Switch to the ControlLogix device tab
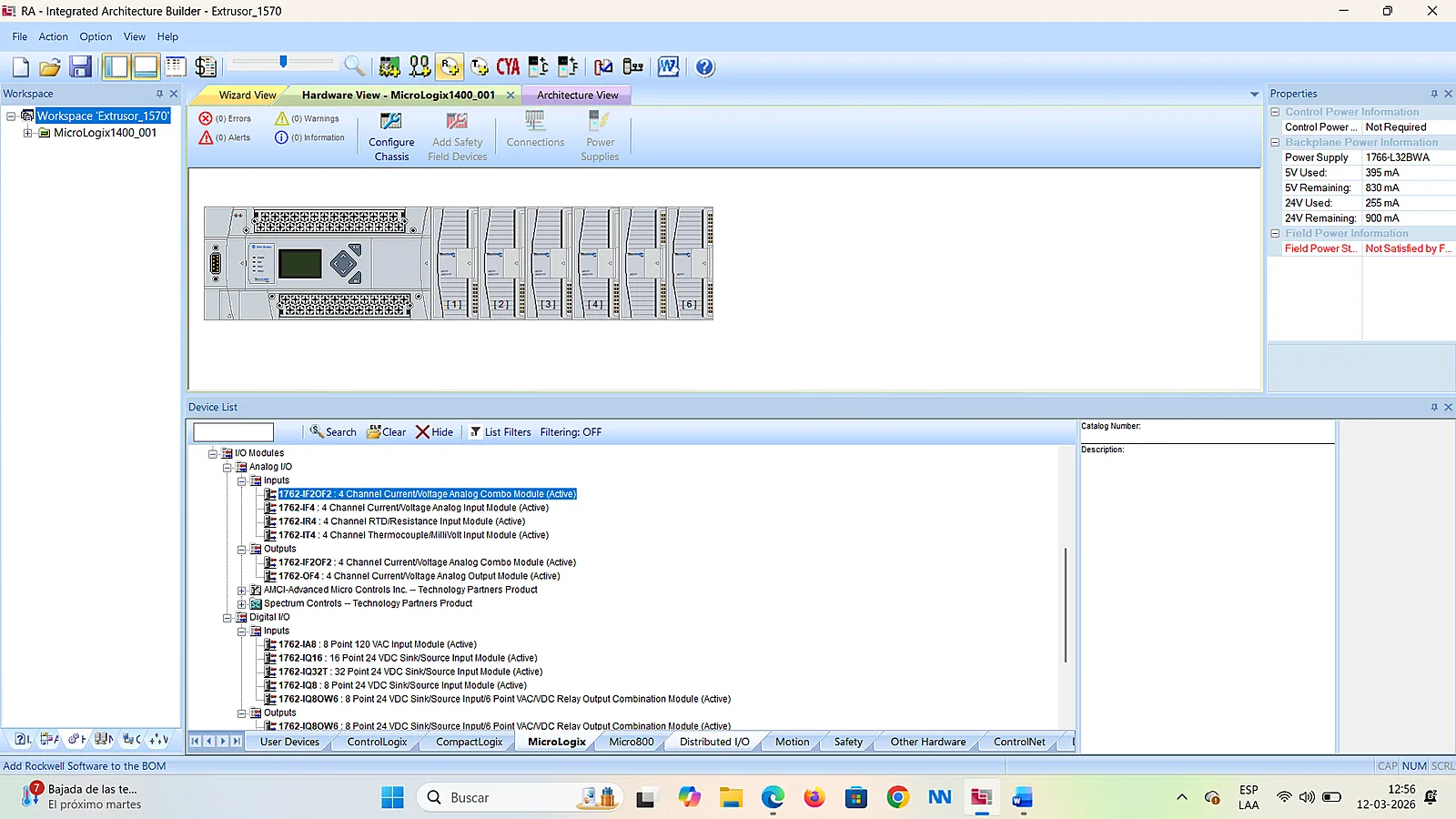 pyautogui.click(x=377, y=742)
